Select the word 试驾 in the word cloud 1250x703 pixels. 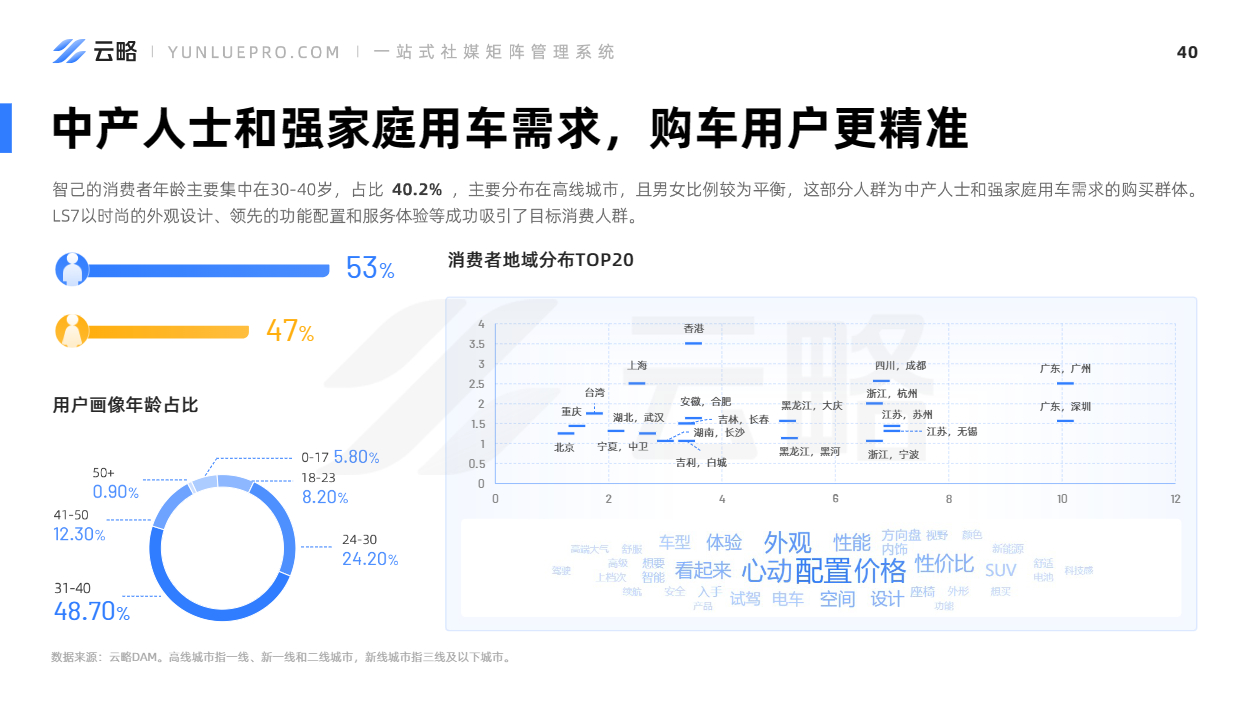click(745, 599)
